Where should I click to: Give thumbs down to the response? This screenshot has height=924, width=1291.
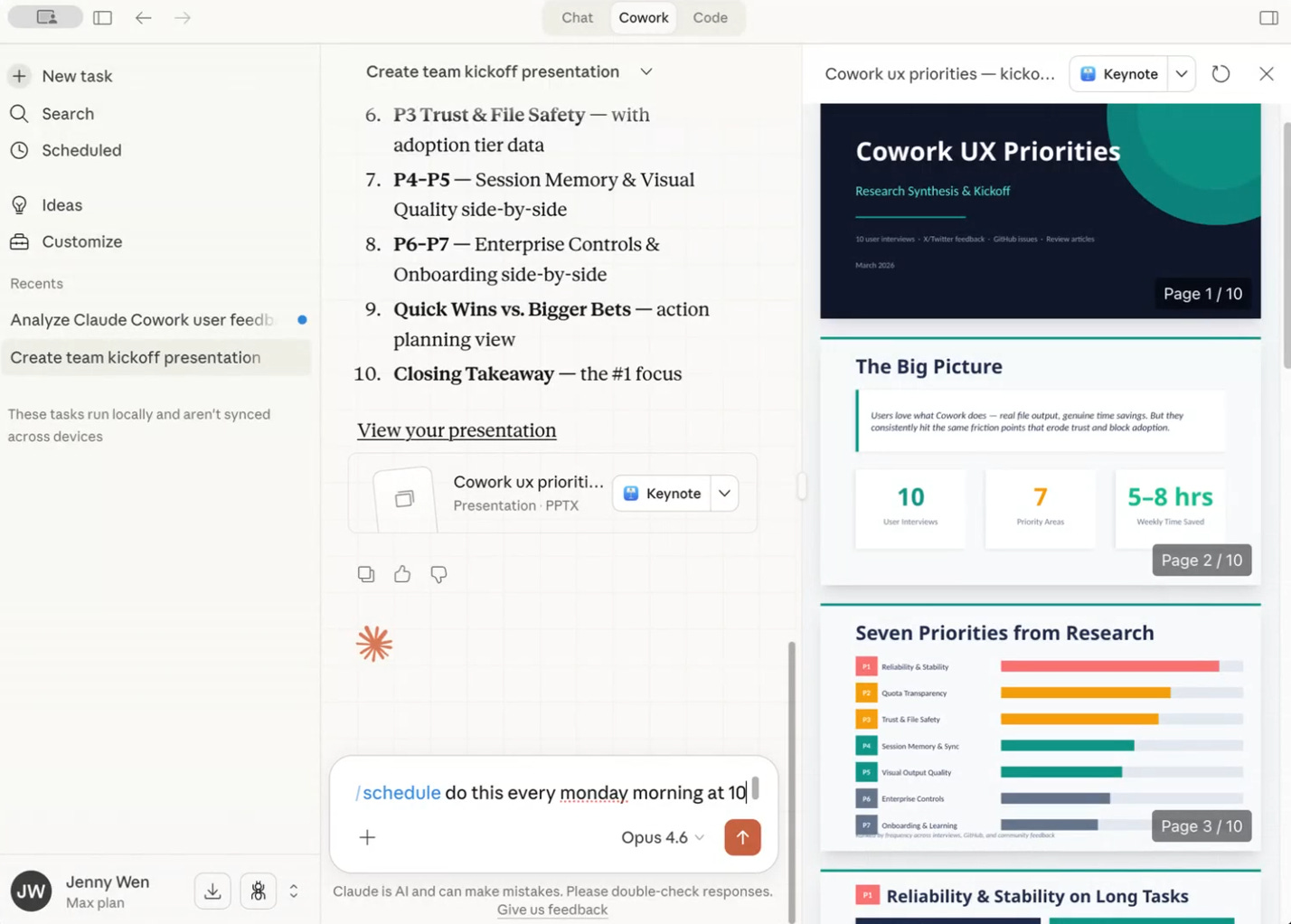coord(438,574)
